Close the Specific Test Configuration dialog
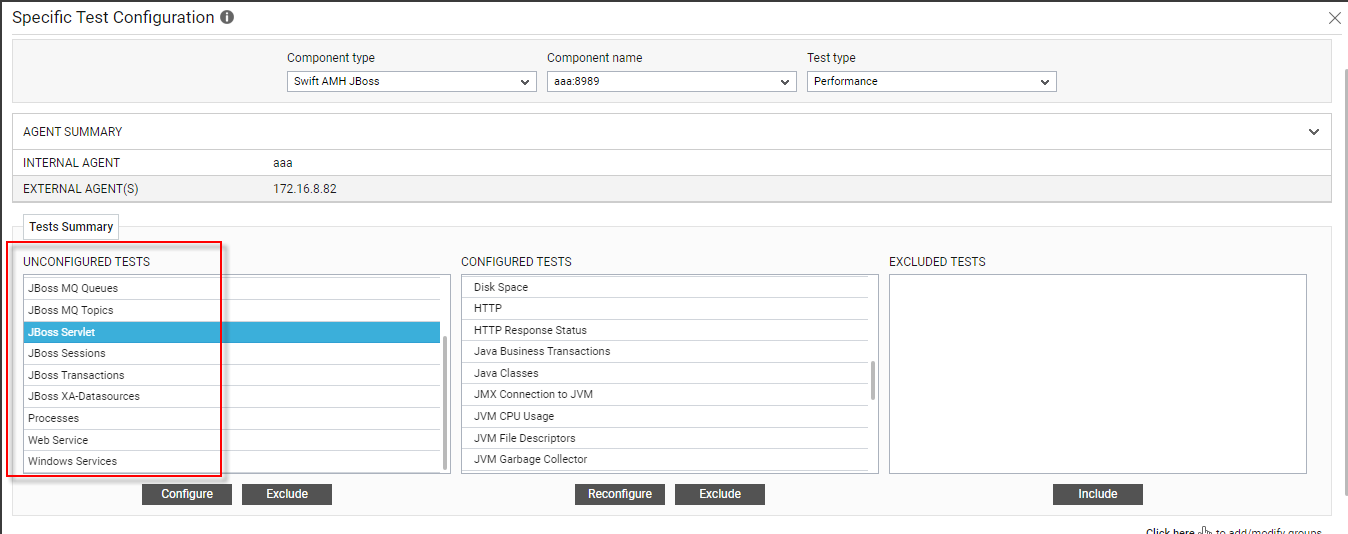Image resolution: width=1348 pixels, height=534 pixels. pyautogui.click(x=1334, y=18)
